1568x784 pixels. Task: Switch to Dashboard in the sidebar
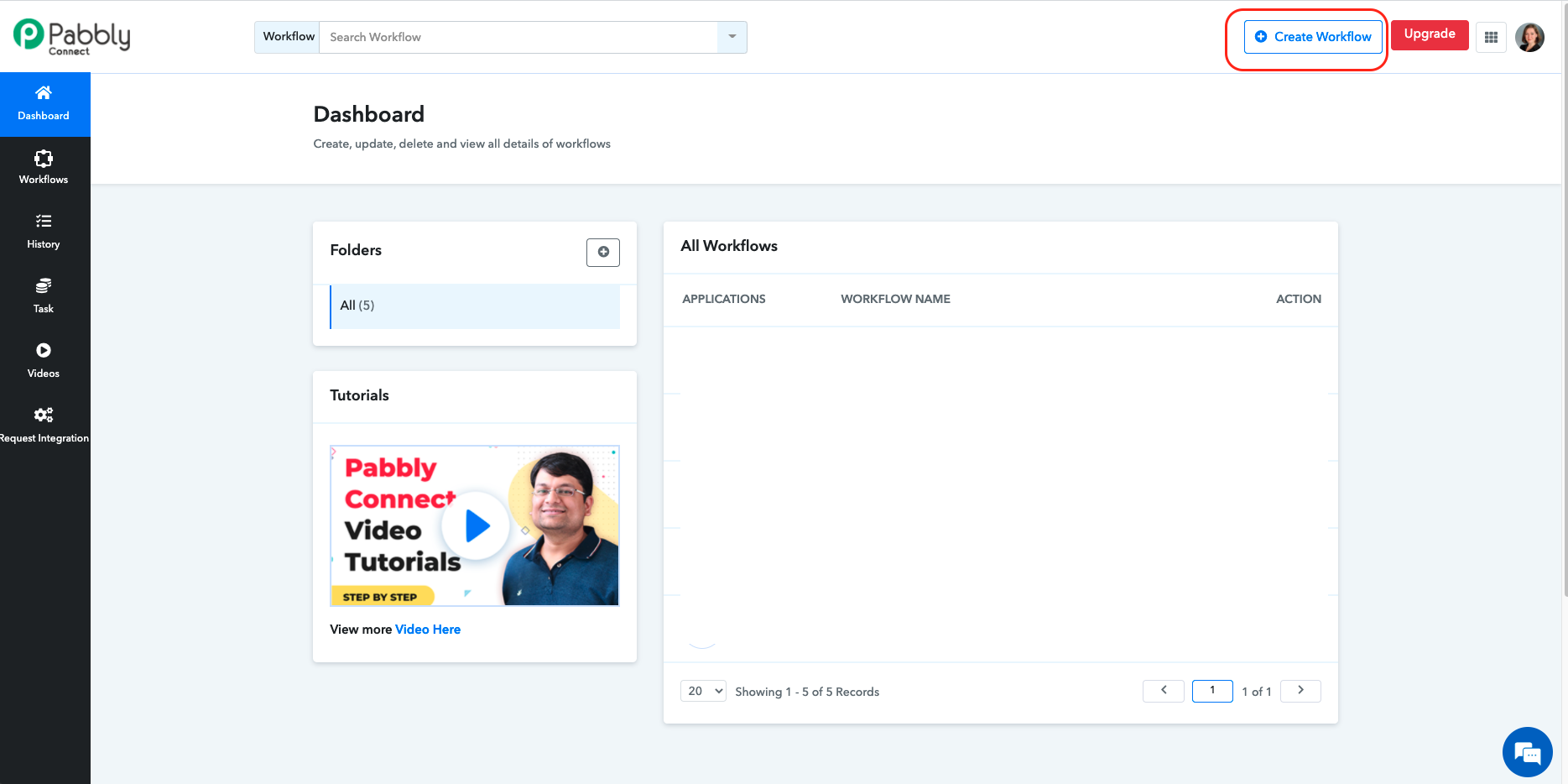[x=43, y=102]
